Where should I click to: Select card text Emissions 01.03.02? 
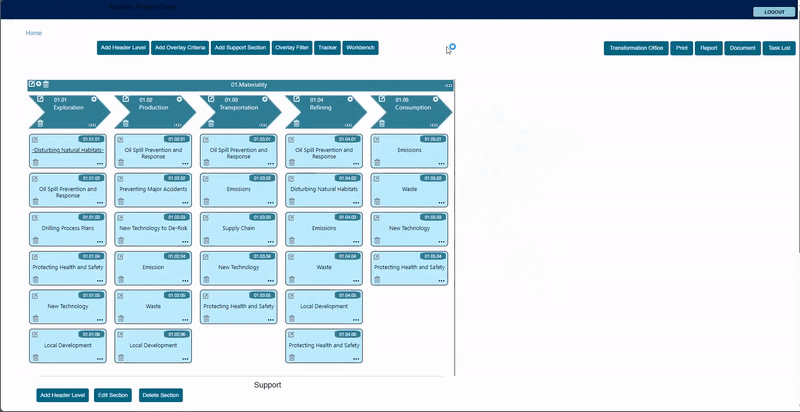(x=239, y=189)
